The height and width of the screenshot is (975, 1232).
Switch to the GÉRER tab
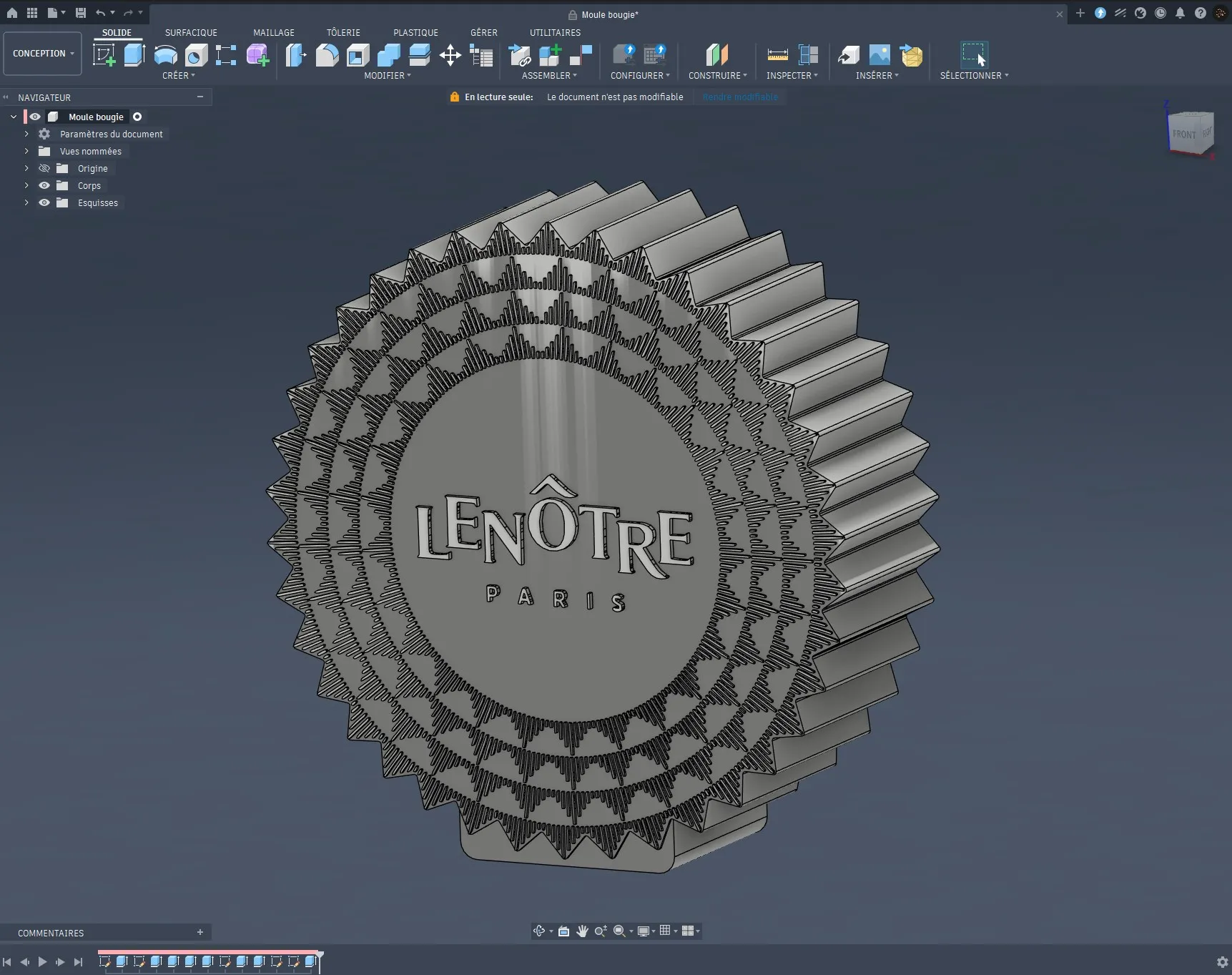[484, 33]
